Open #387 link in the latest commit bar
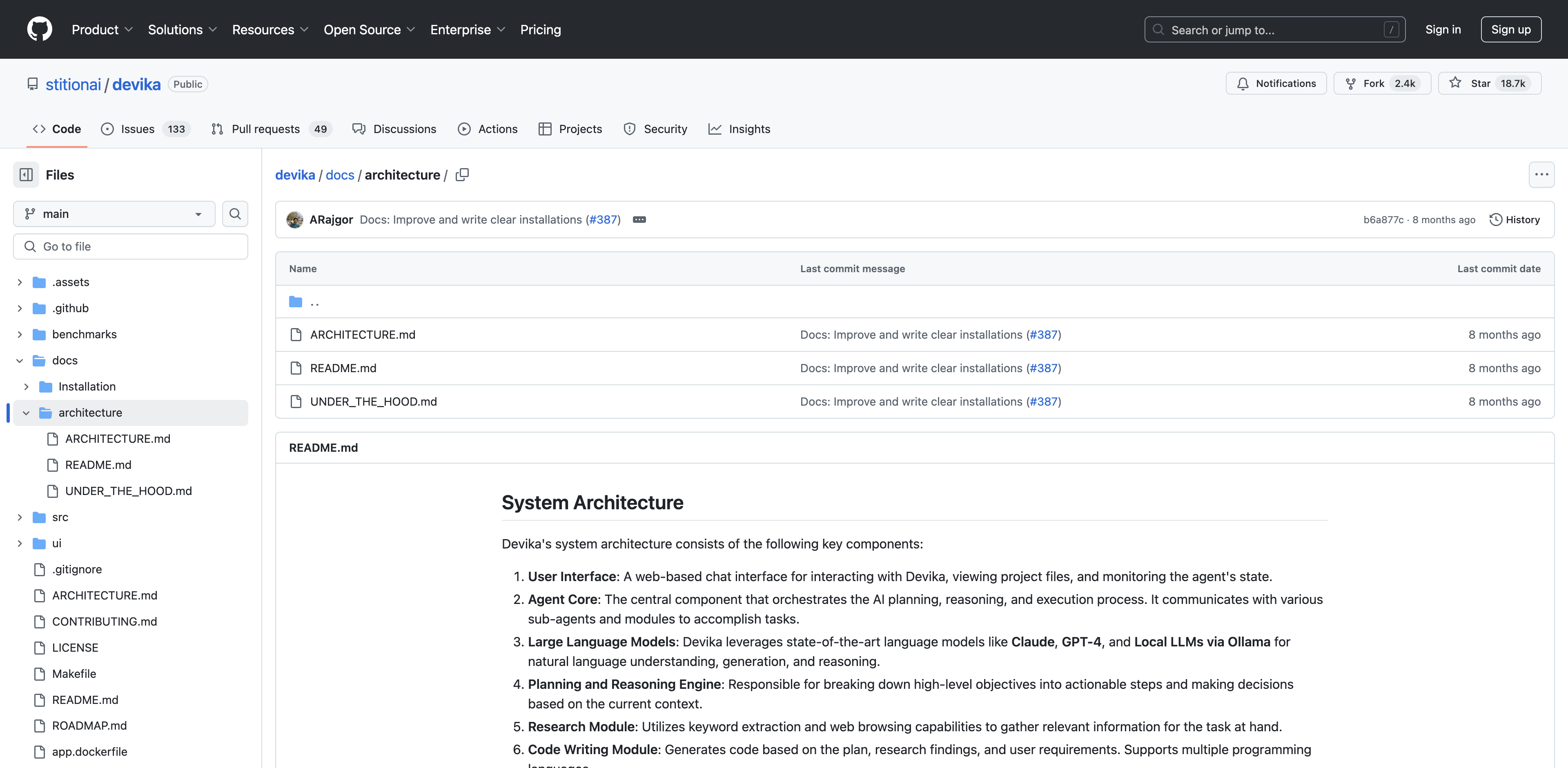The width and height of the screenshot is (1568, 768). tap(603, 220)
